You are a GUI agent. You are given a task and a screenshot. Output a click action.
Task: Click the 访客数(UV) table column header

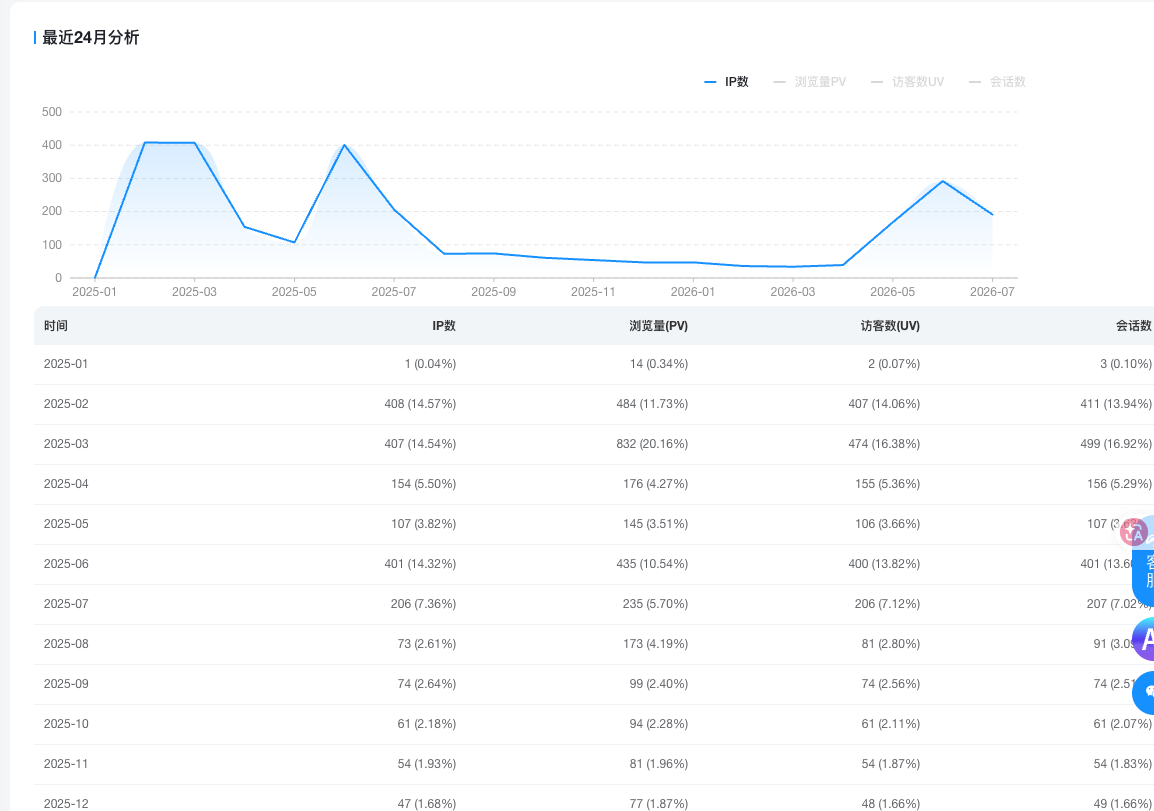tap(891, 326)
